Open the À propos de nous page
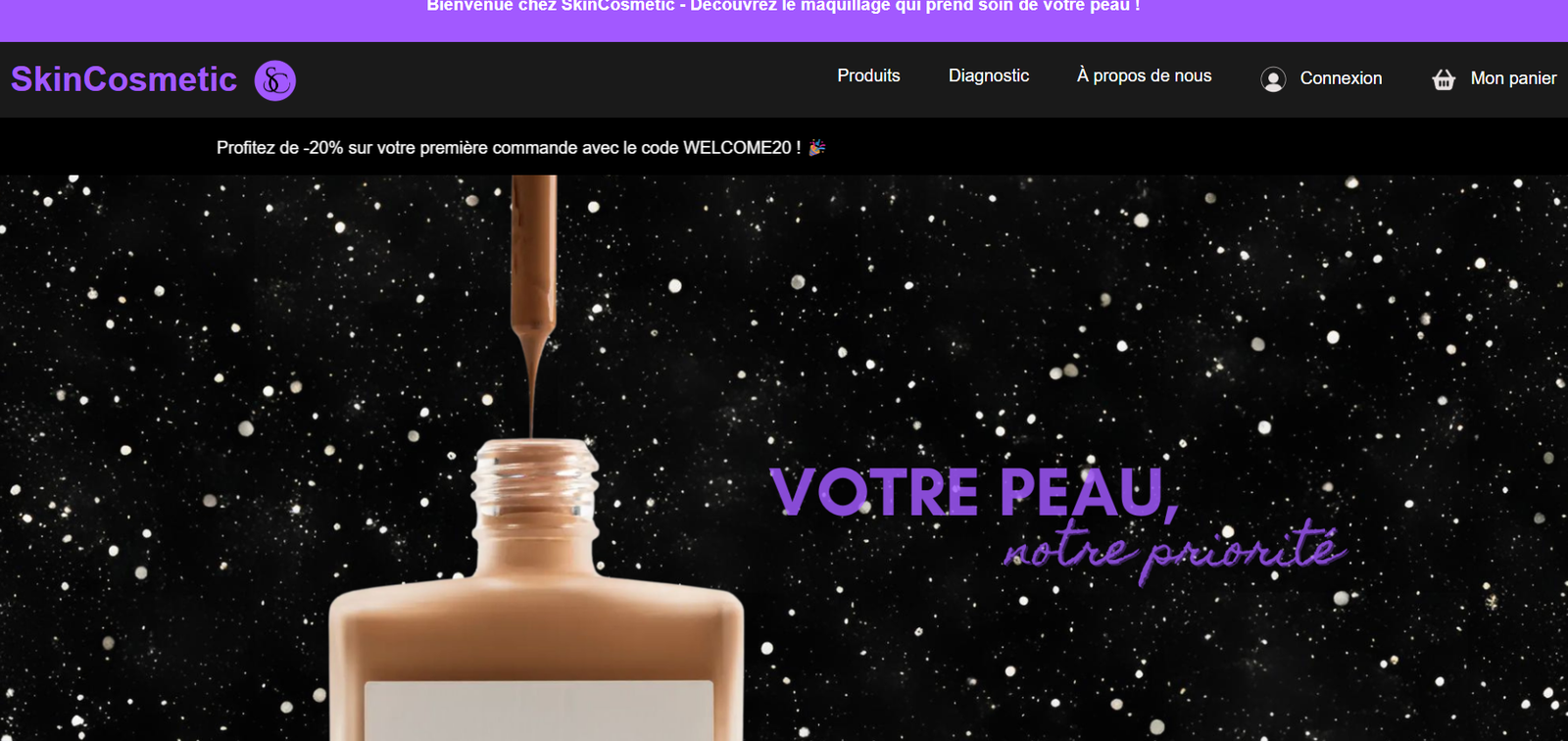Image resolution: width=1568 pixels, height=741 pixels. coord(1144,75)
